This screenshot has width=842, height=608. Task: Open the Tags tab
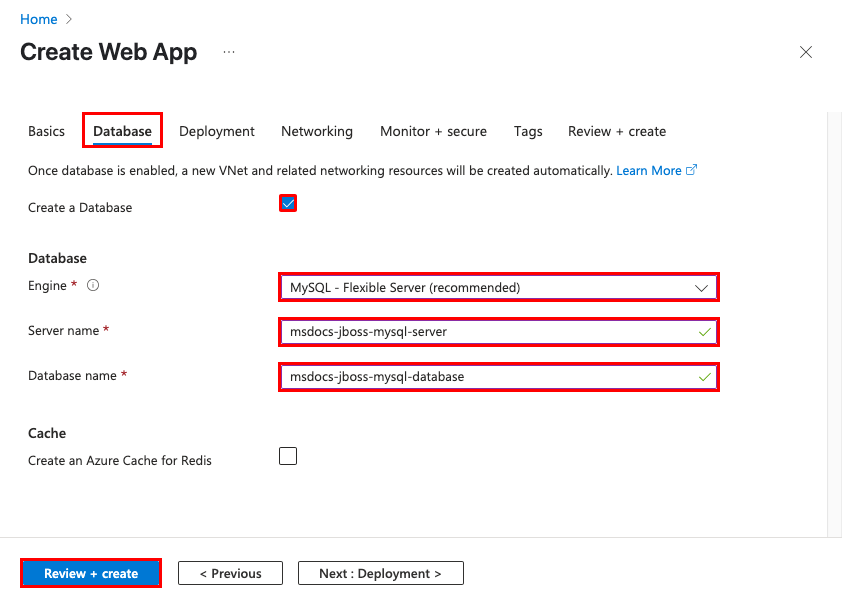(528, 131)
